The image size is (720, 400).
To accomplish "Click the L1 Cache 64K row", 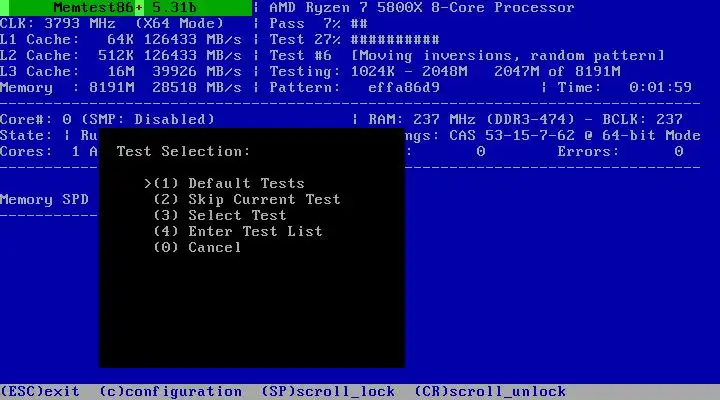I will point(121,40).
